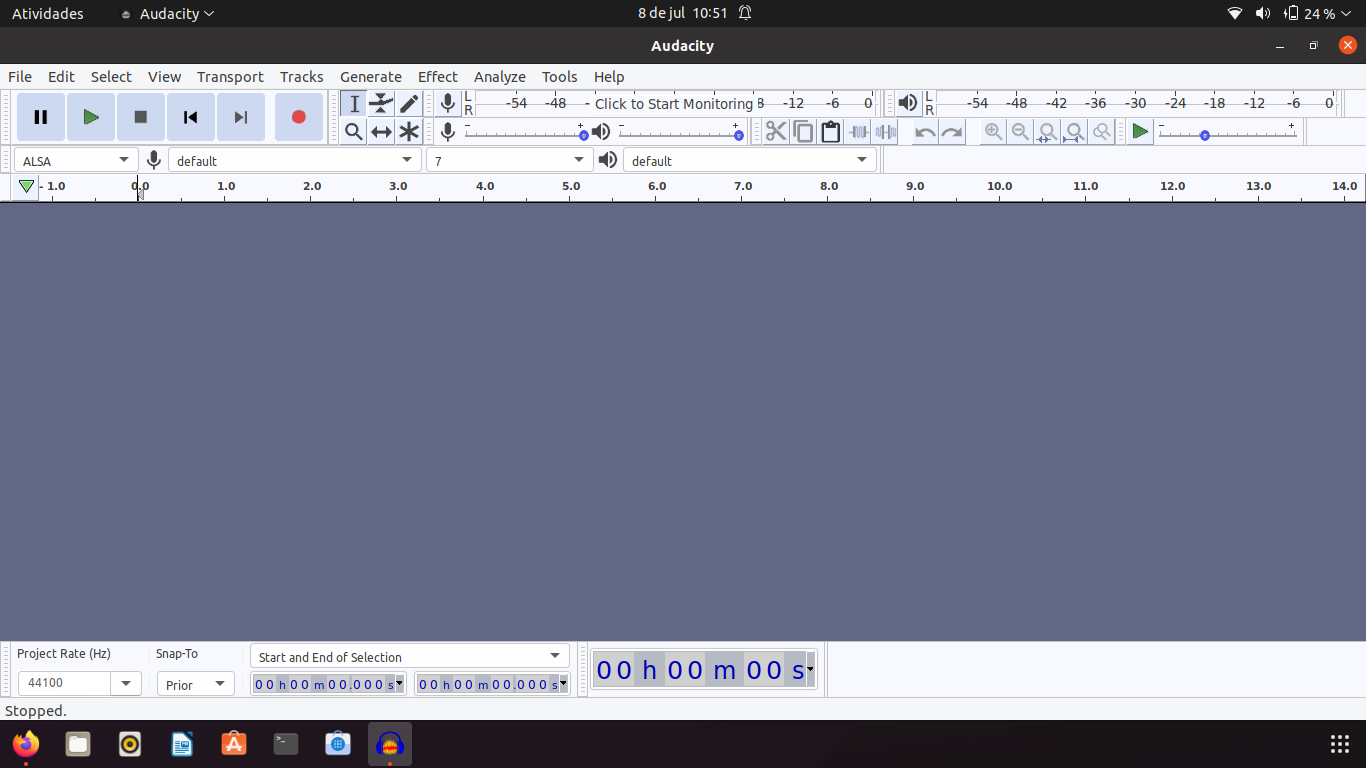
Task: Click Trim audio outside selection icon
Action: [x=858, y=131]
